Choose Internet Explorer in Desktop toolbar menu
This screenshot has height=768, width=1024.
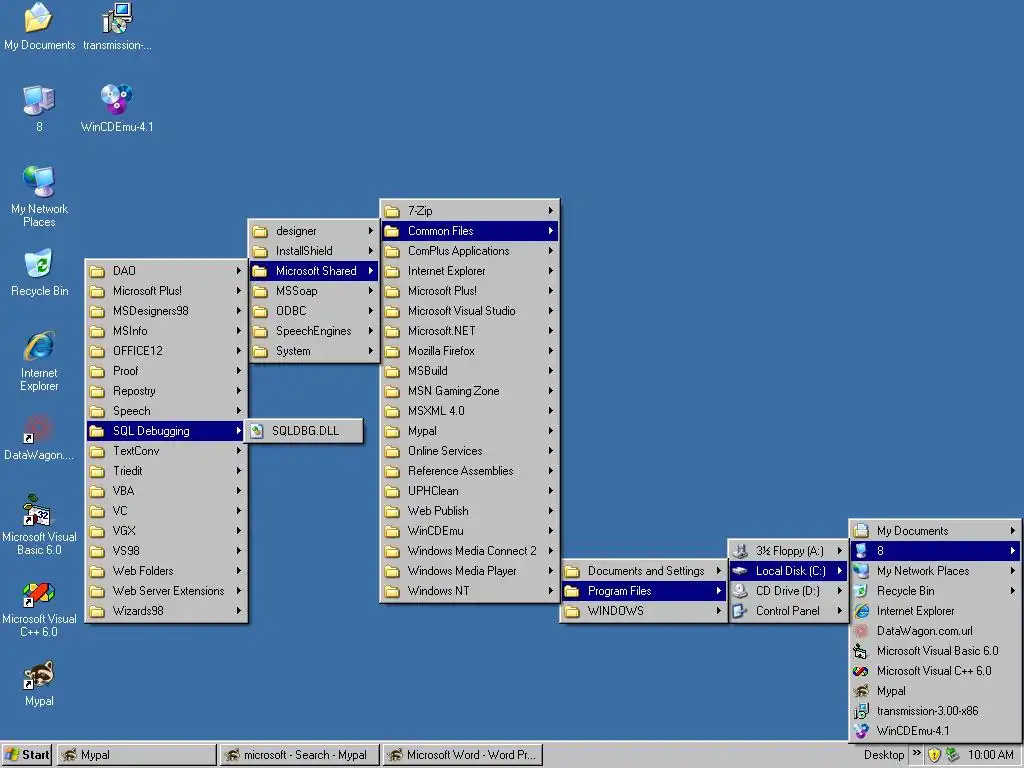[x=935, y=611]
